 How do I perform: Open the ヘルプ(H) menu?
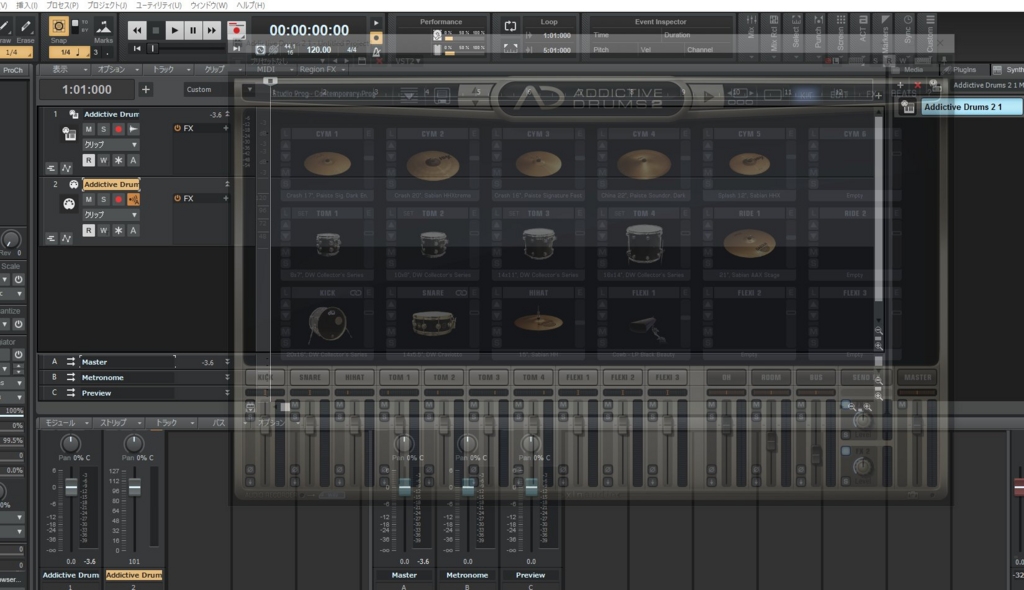(250, 5)
